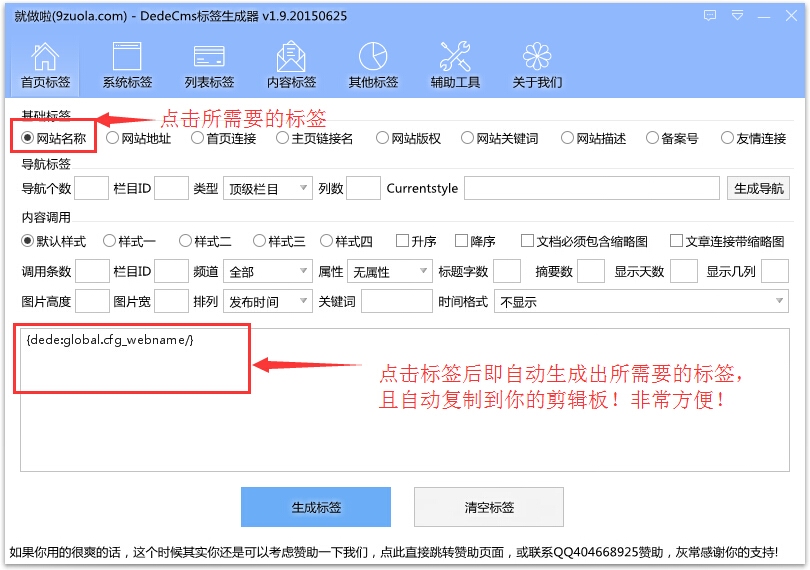Expand the 时间格式 不显示 dropdown

click(x=641, y=301)
